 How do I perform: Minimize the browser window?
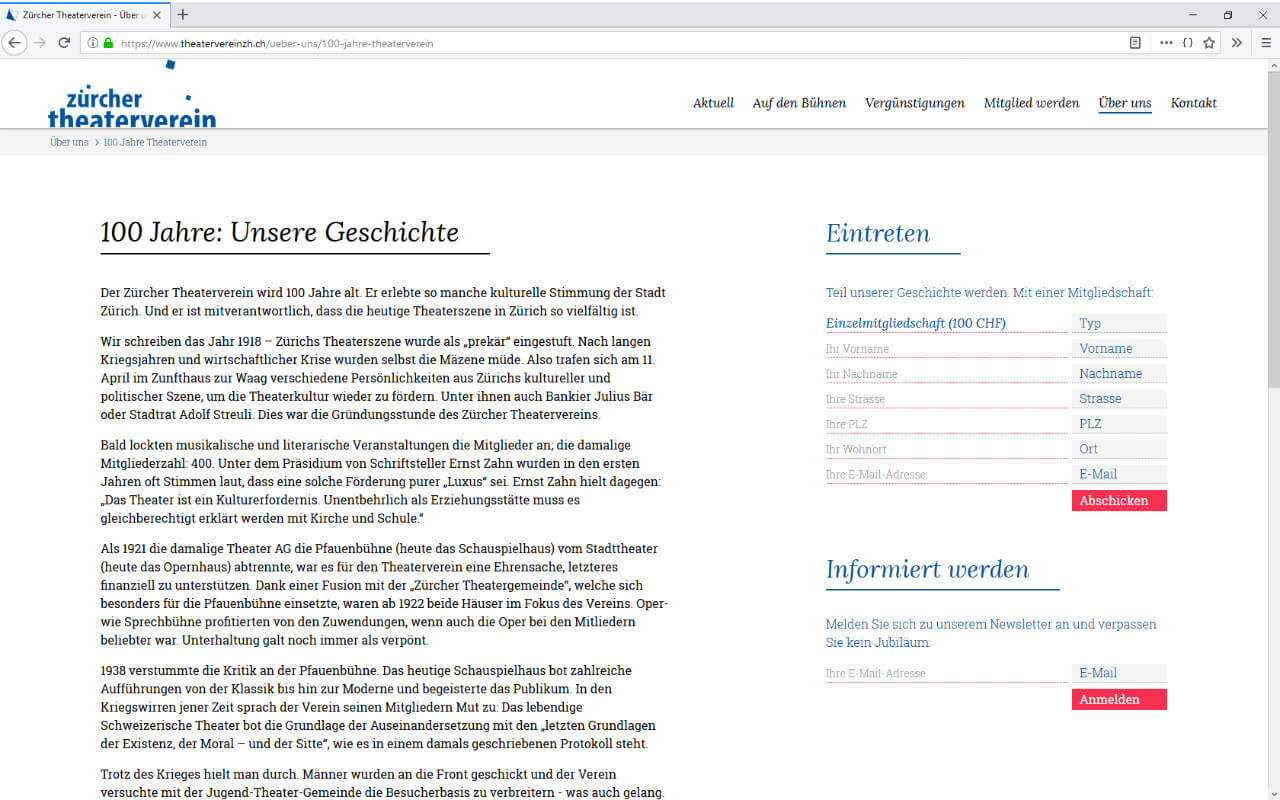(x=1193, y=15)
